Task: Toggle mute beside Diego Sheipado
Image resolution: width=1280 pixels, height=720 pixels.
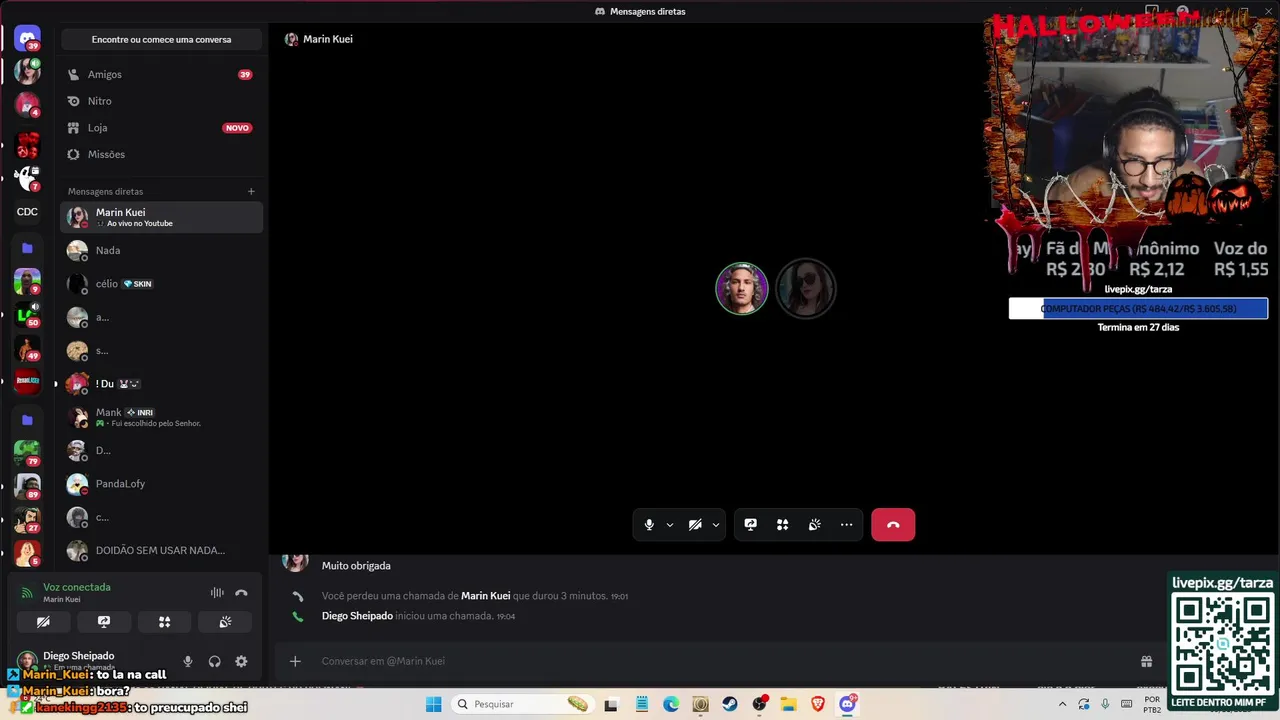Action: coord(187,661)
